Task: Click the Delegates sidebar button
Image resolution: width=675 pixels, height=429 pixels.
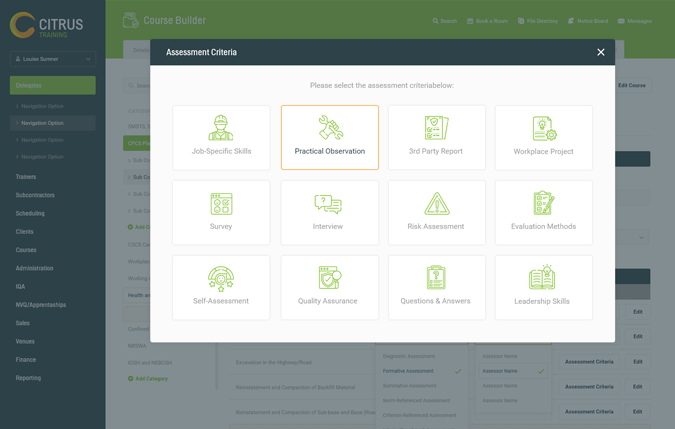Action: 53,85
